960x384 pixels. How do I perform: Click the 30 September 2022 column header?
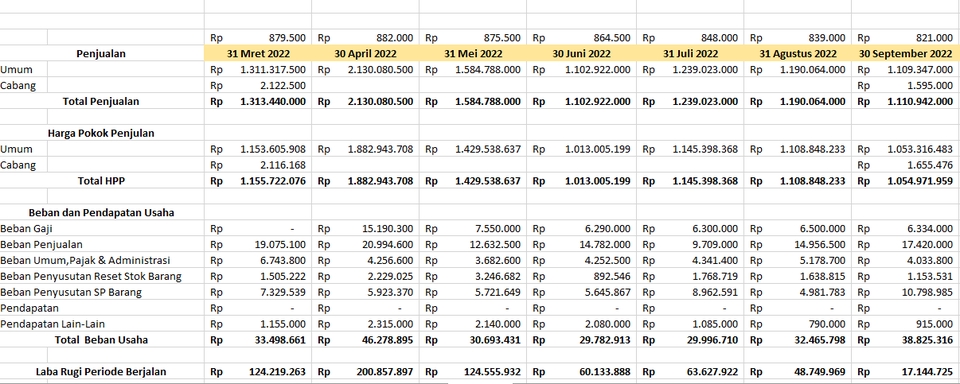point(906,54)
